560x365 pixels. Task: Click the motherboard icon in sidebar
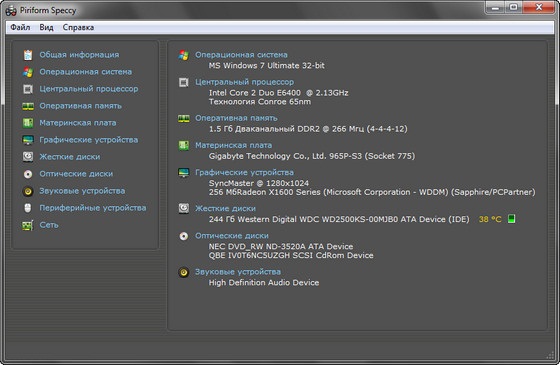tap(28, 123)
